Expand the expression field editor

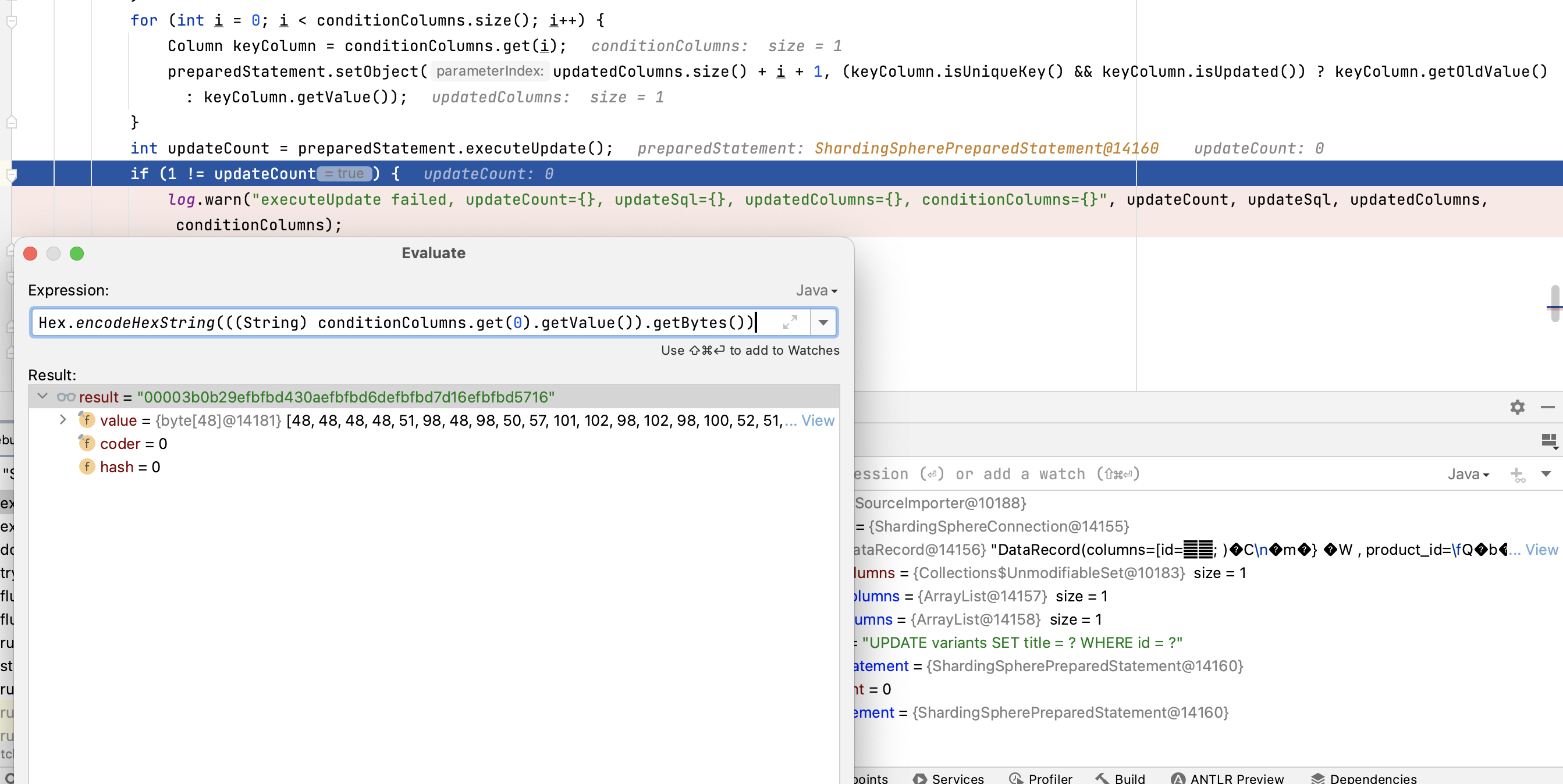(x=790, y=323)
